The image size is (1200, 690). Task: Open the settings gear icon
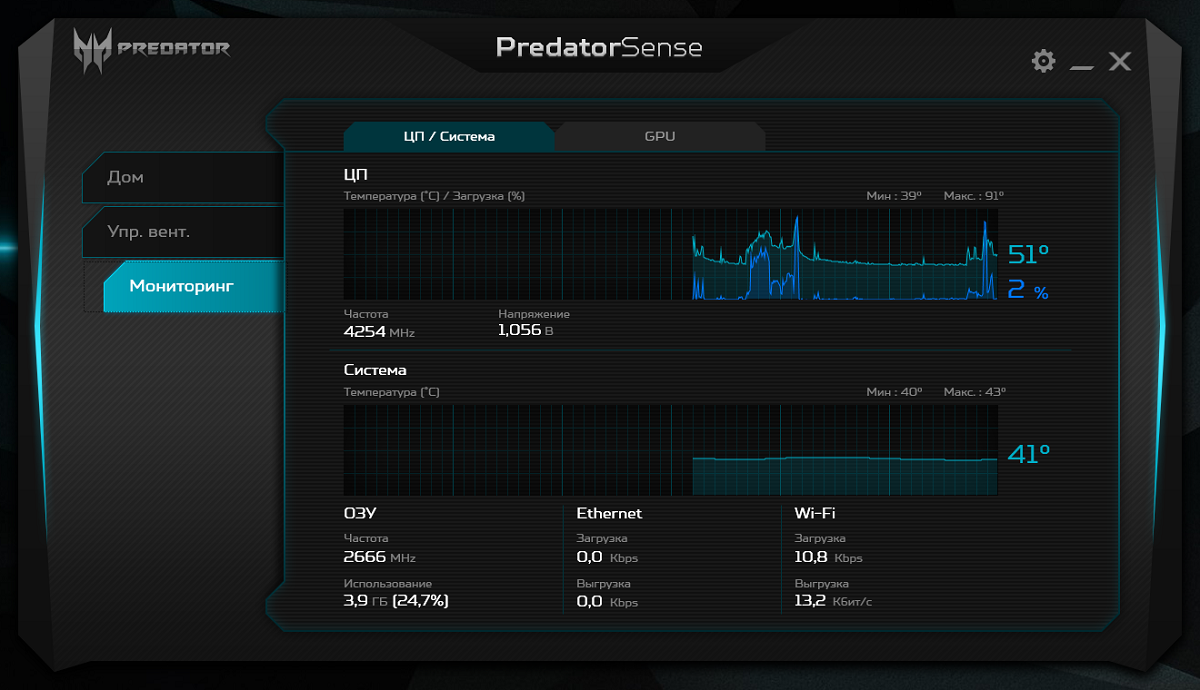tap(1043, 62)
